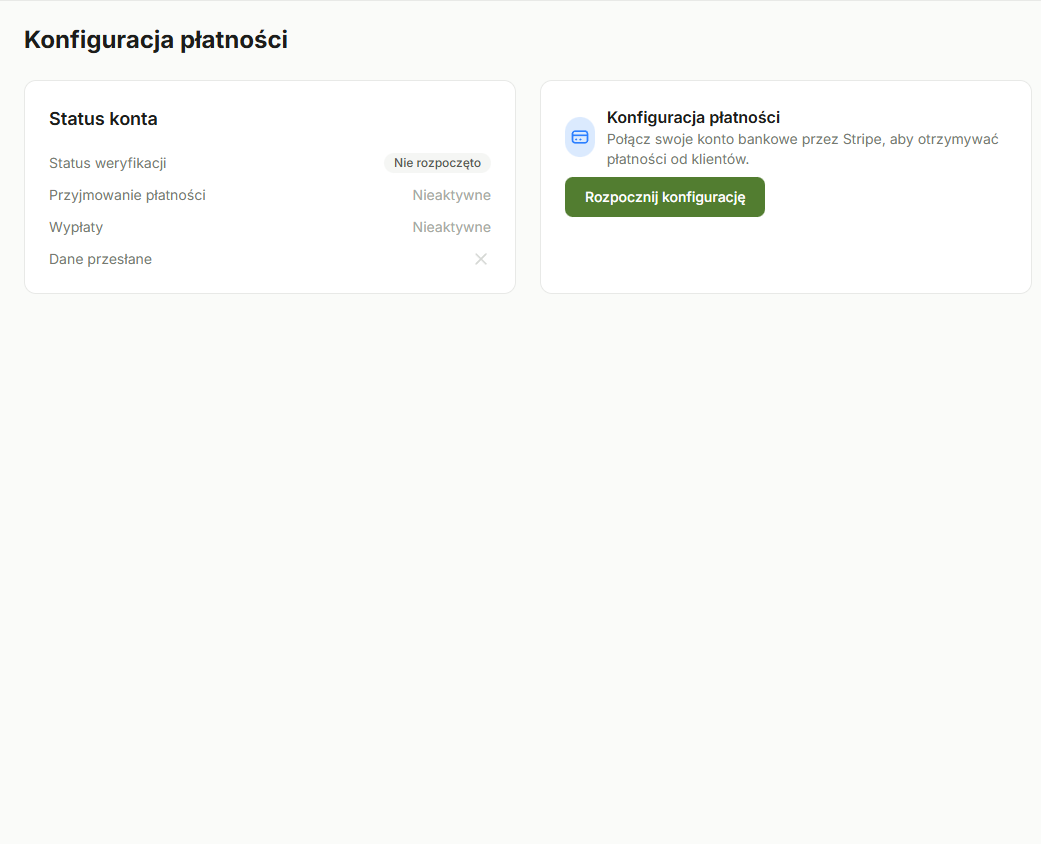The width and height of the screenshot is (1041, 844).
Task: Click the main Konfiguracja płatności page heading
Action: (x=156, y=40)
